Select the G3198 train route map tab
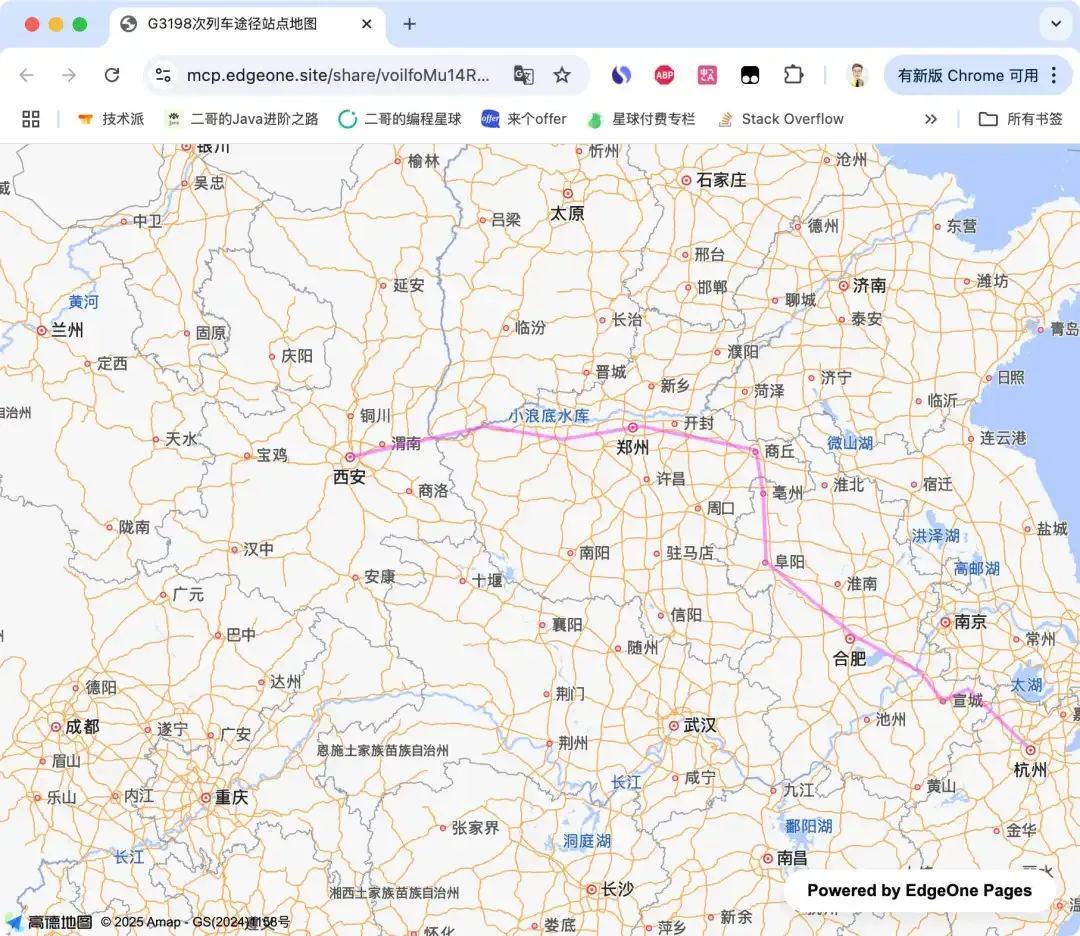 pyautogui.click(x=247, y=24)
